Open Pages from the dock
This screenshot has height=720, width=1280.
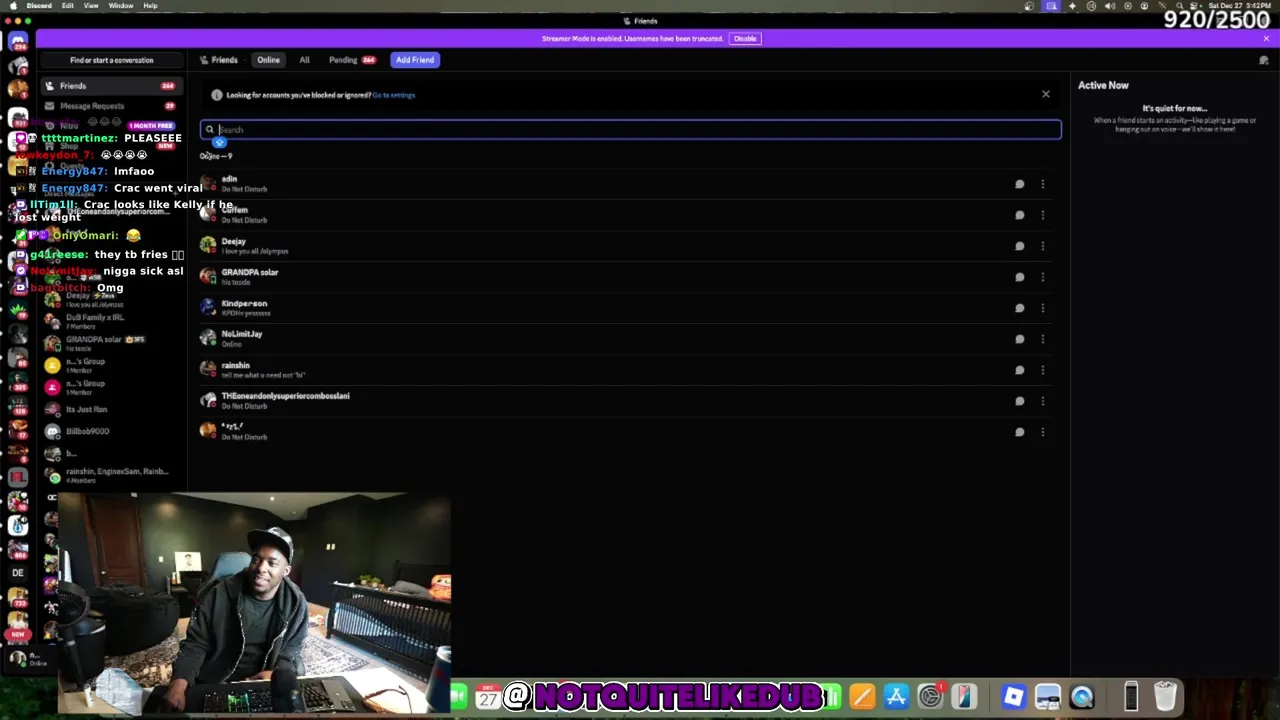click(862, 697)
